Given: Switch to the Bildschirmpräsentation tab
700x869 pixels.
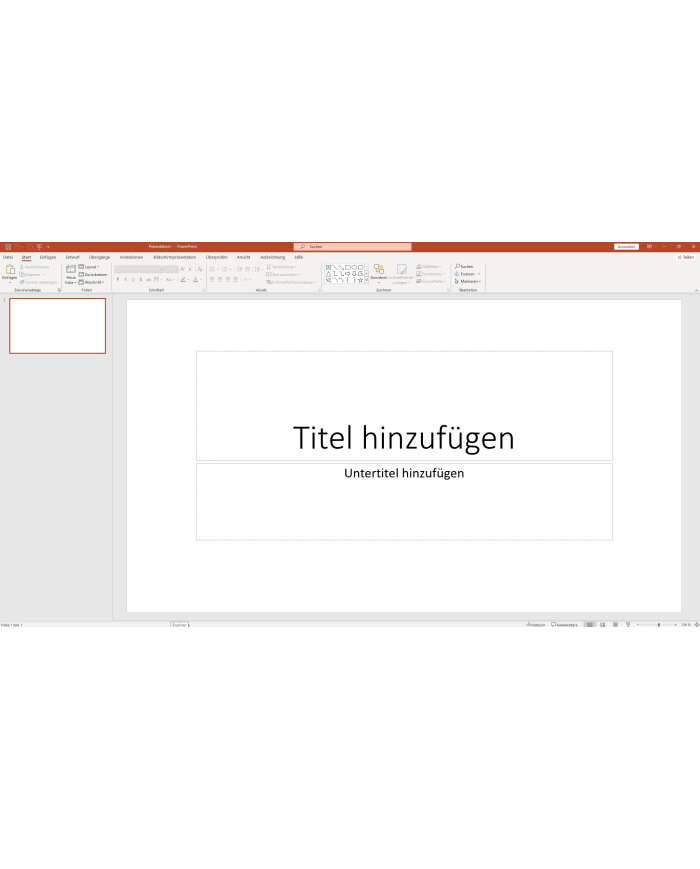Looking at the screenshot, I should click(x=175, y=257).
